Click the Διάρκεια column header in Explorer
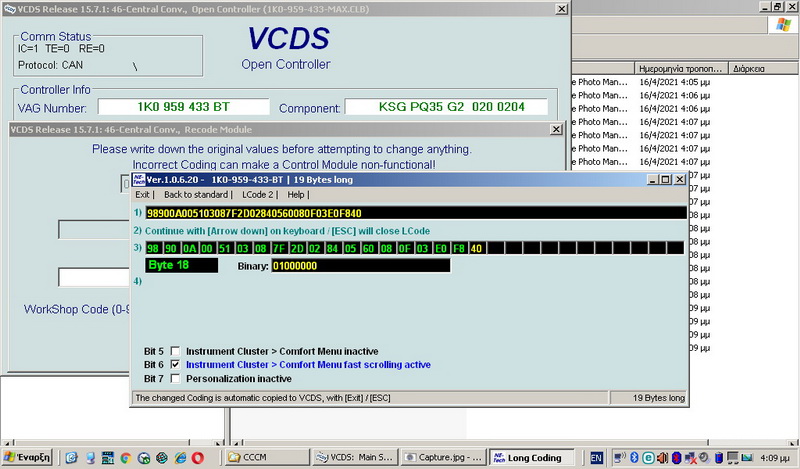This screenshot has height=469, width=800. pyautogui.click(x=763, y=68)
